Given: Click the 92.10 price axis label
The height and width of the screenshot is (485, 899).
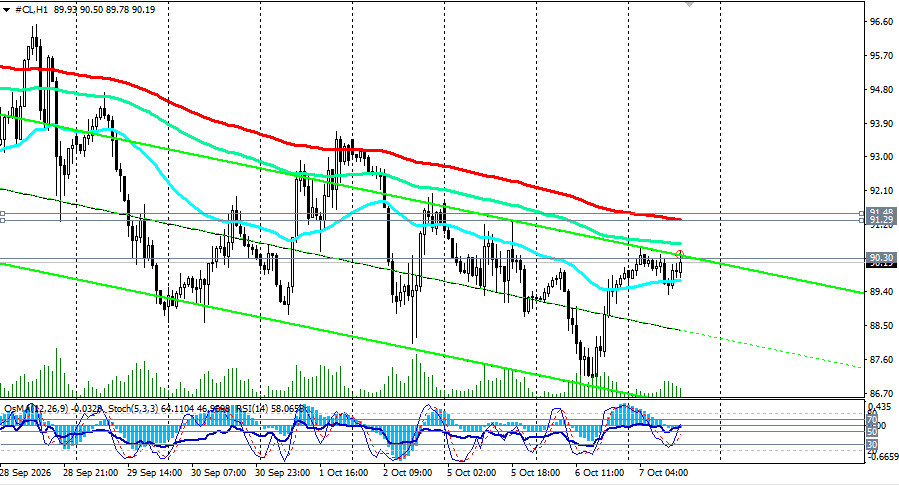Looking at the screenshot, I should [881, 190].
